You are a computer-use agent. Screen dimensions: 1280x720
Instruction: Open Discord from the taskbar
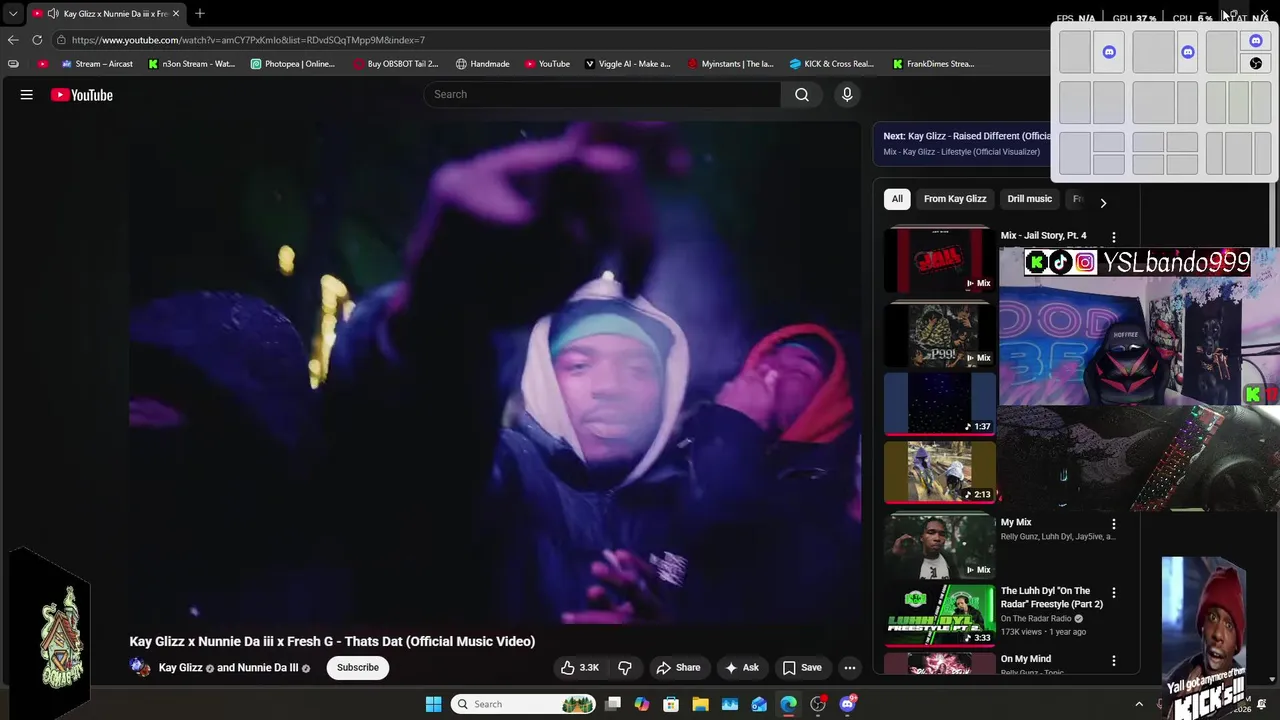tap(848, 704)
